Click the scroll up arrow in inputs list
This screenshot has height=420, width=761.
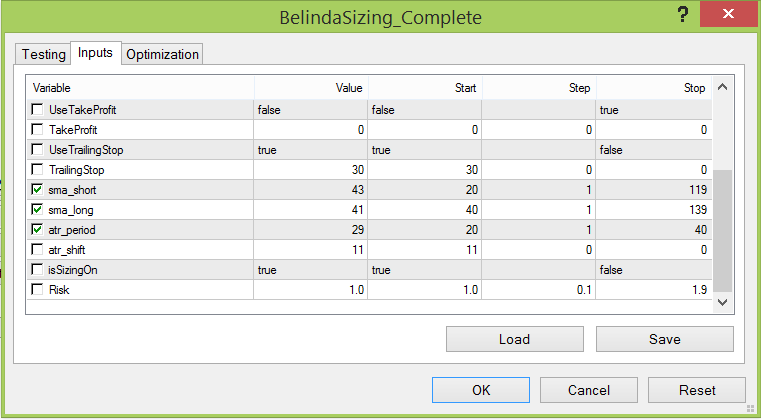click(x=722, y=87)
